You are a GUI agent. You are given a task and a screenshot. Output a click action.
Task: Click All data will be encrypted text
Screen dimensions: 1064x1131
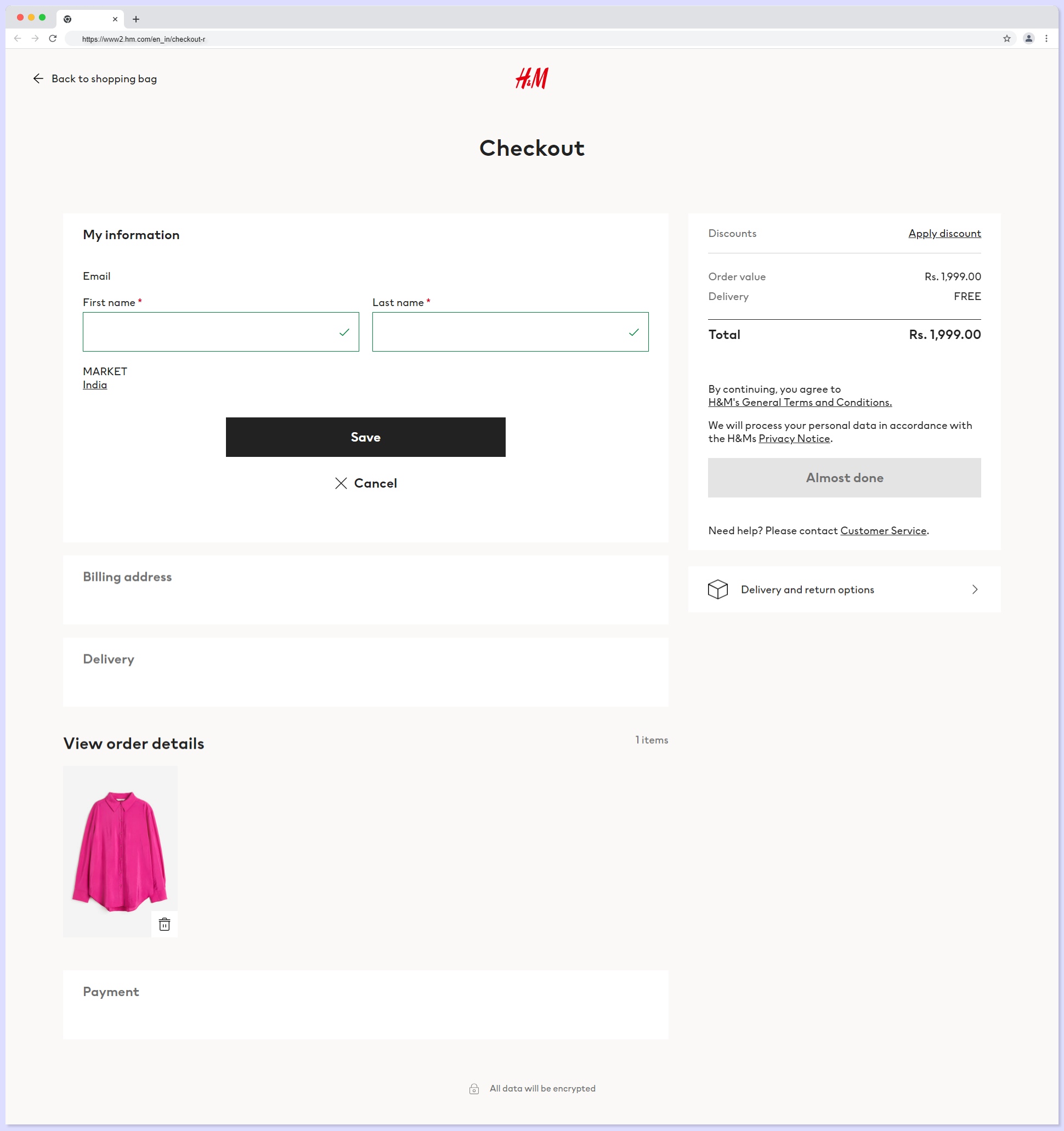click(x=542, y=1088)
